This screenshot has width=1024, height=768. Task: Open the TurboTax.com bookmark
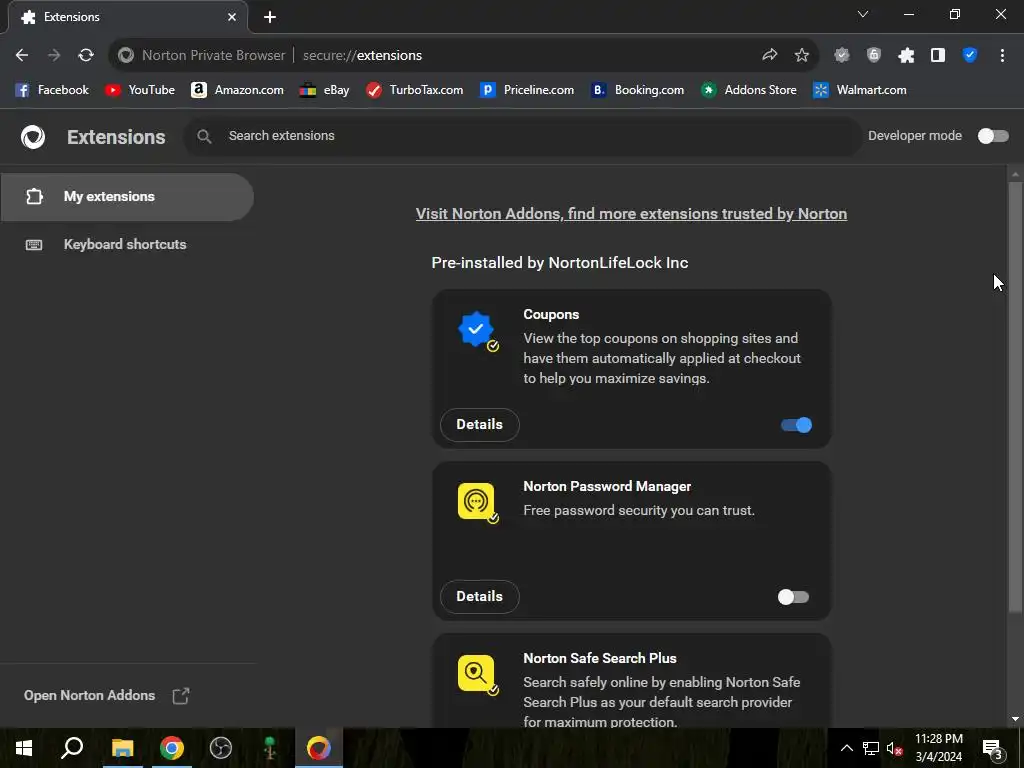tap(414, 90)
